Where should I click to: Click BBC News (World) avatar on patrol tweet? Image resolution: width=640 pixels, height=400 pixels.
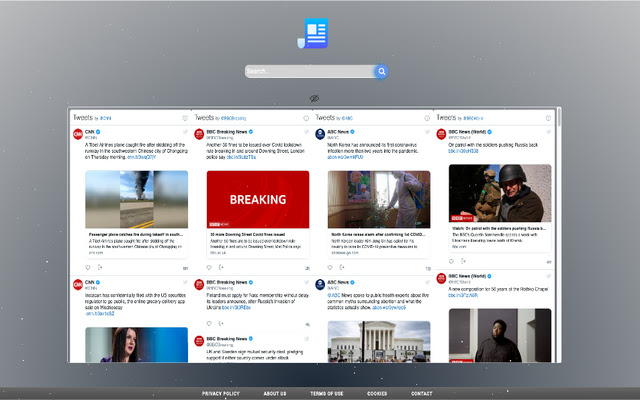pos(441,134)
